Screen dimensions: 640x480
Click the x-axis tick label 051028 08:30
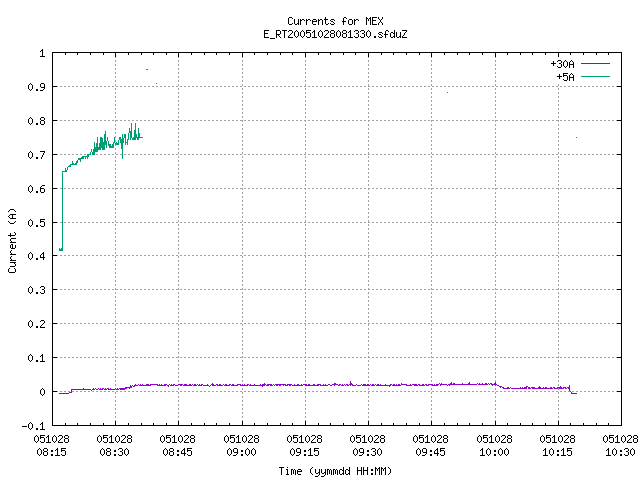tap(115, 446)
